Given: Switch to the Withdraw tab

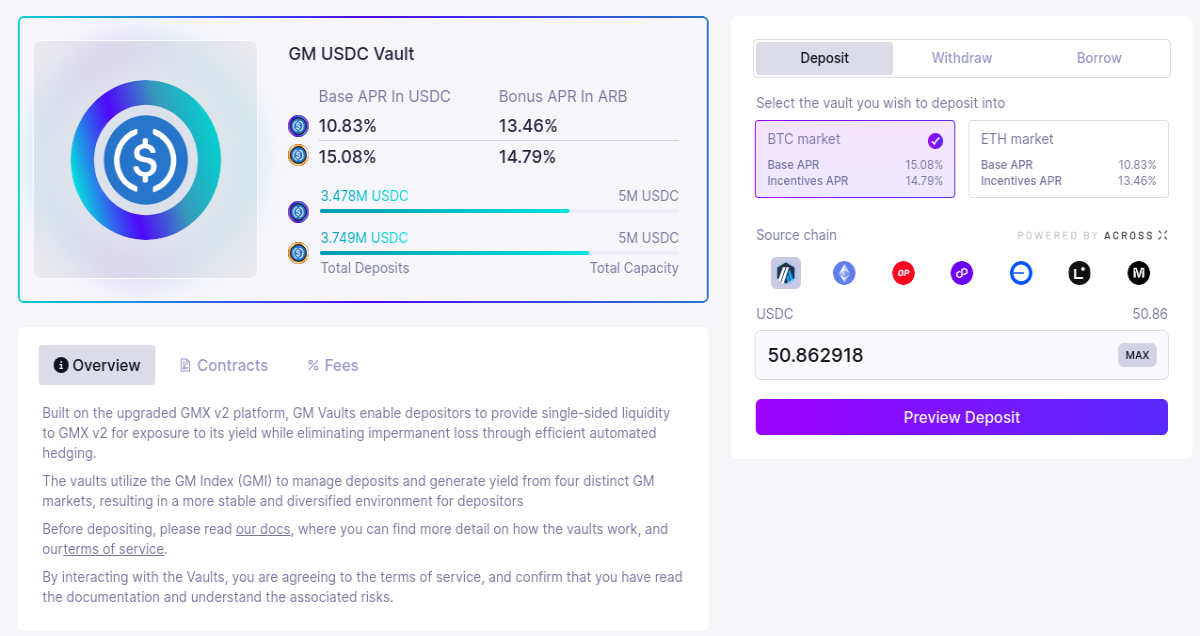Looking at the screenshot, I should tap(962, 58).
